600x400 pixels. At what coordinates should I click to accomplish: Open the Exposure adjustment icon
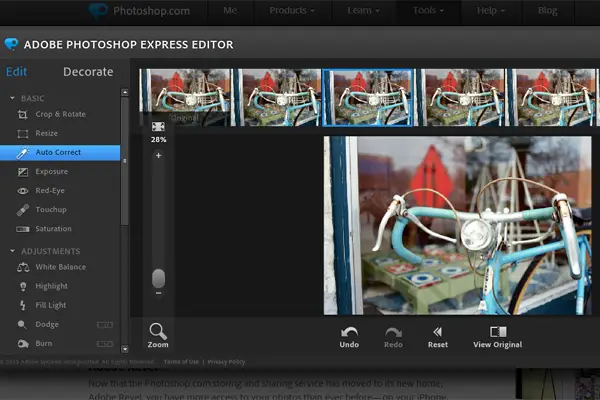coord(23,172)
